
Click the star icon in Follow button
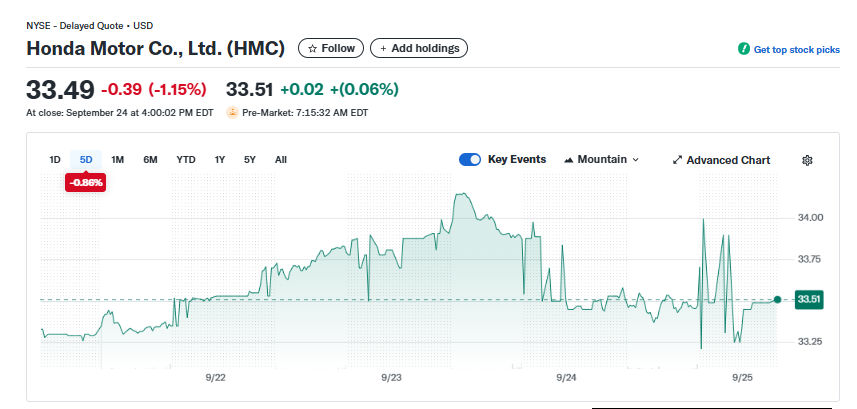pos(313,49)
